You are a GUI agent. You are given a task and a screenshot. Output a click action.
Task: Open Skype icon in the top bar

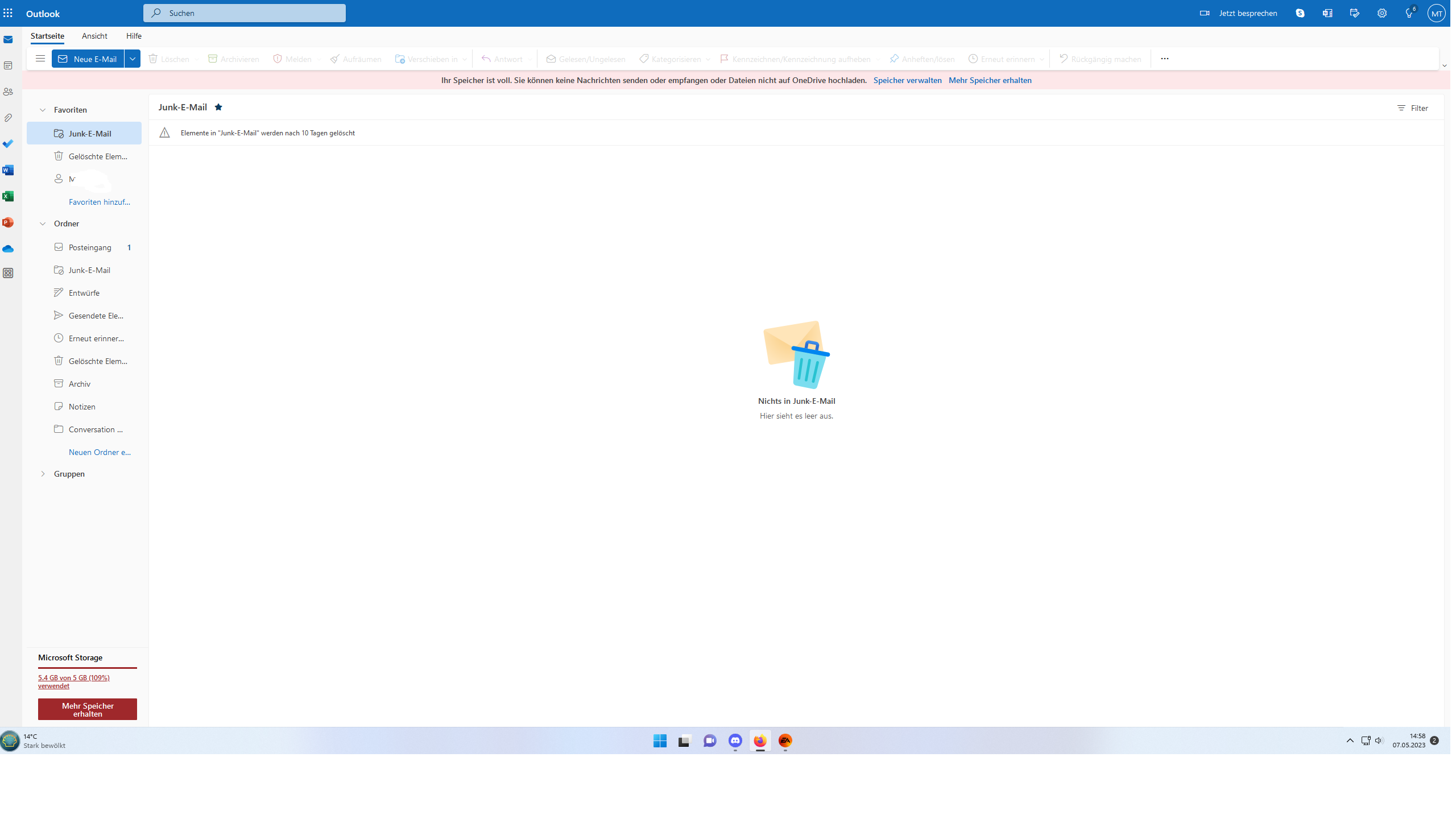(x=1300, y=13)
